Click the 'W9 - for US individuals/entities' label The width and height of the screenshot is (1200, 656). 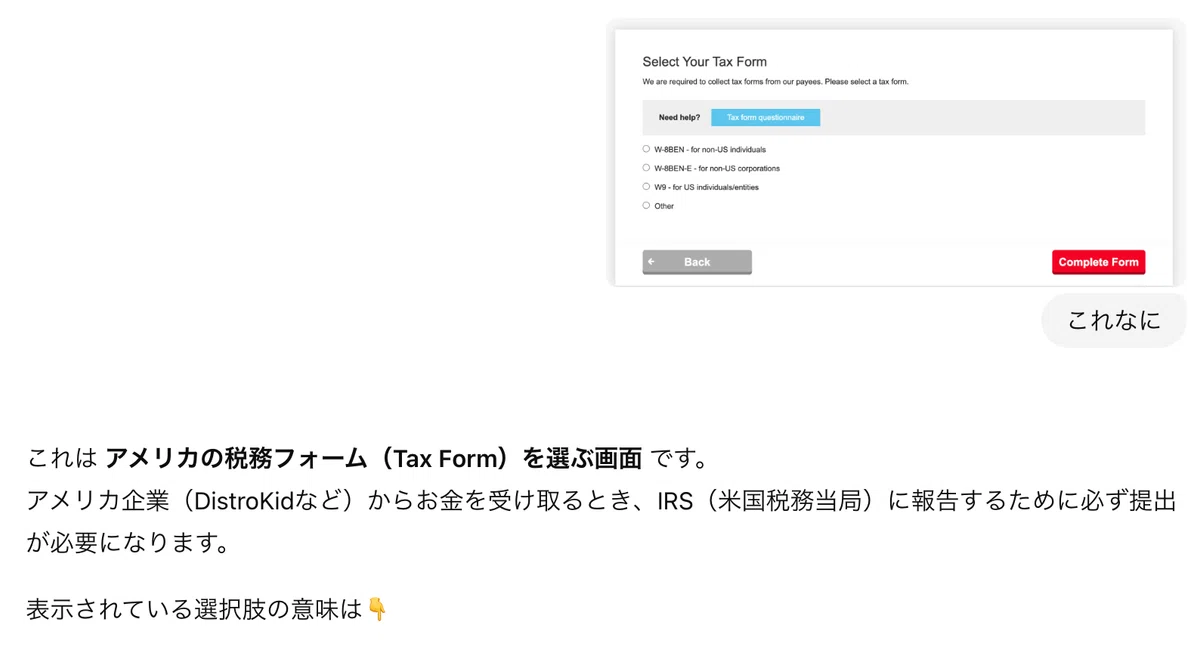click(706, 187)
